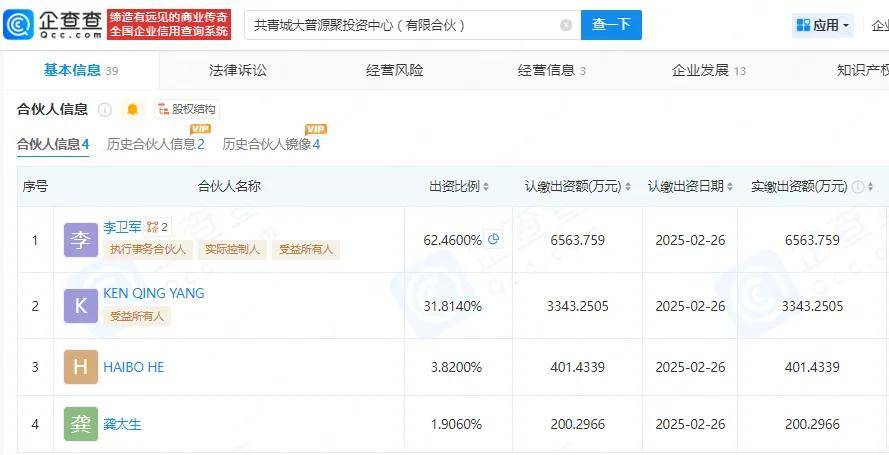The image size is (889, 455).
Task: Click info icon beside 合伙人信息 heading
Action: pyautogui.click(x=105, y=109)
